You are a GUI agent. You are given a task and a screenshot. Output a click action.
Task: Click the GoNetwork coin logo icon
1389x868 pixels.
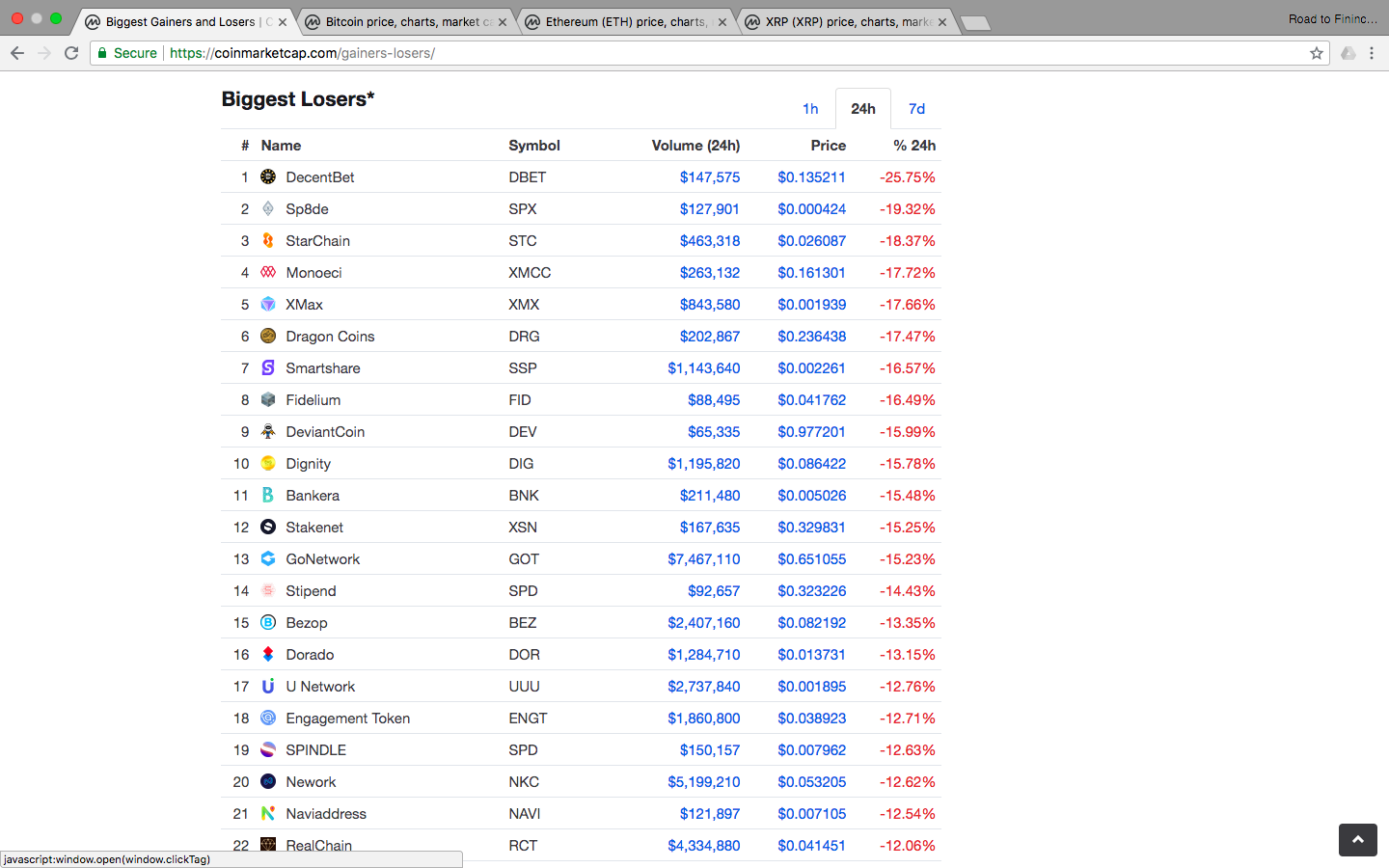pyautogui.click(x=268, y=558)
